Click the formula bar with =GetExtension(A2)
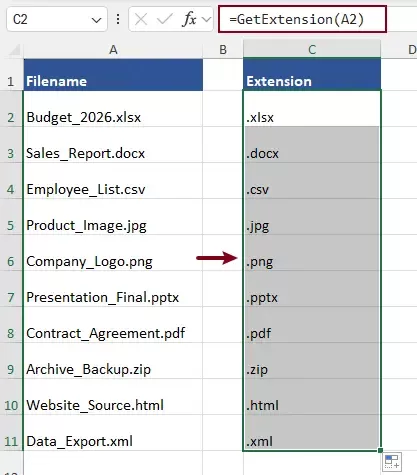This screenshot has height=475, width=417. tap(302, 19)
